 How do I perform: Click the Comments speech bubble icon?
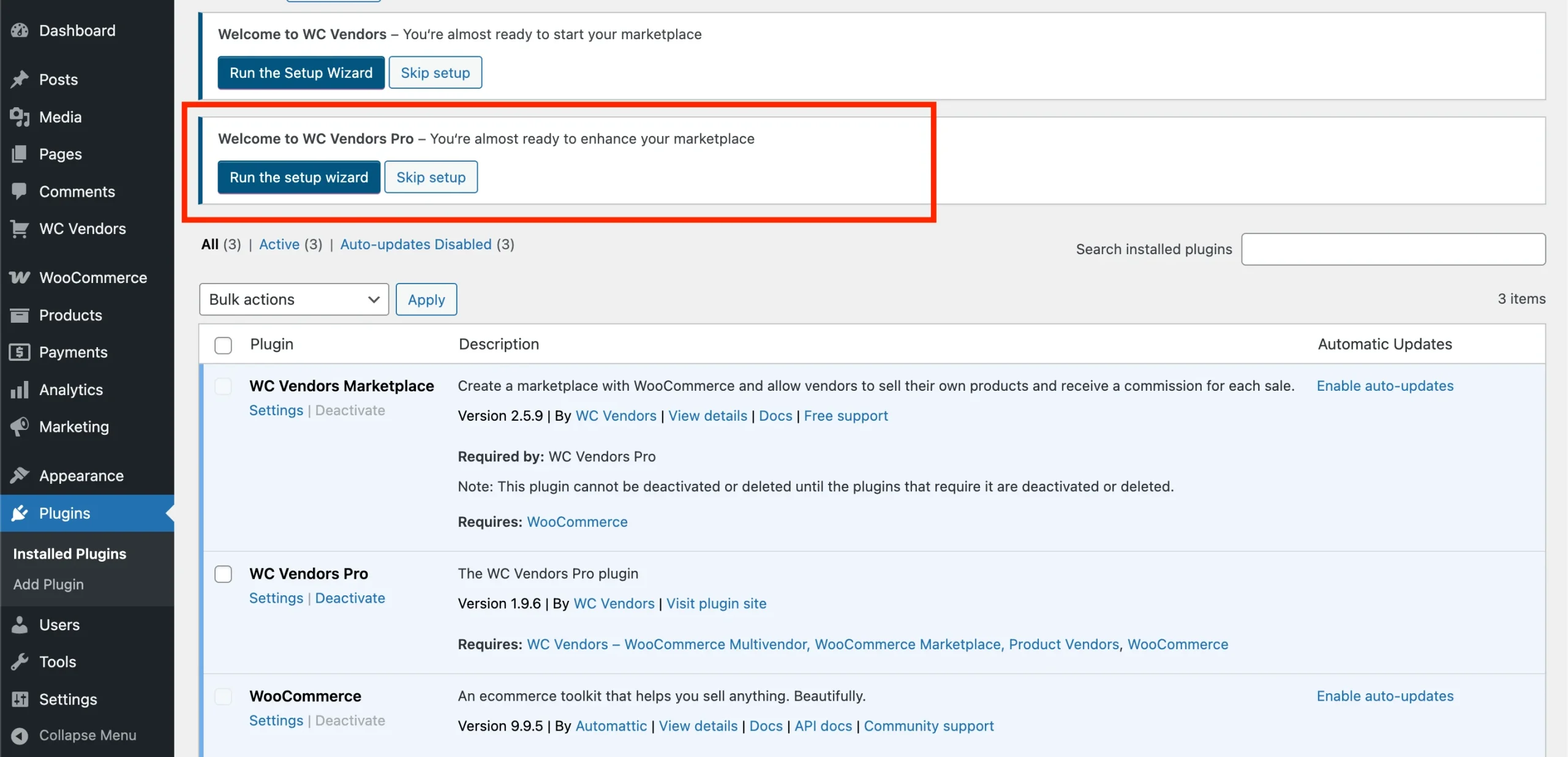coord(20,192)
